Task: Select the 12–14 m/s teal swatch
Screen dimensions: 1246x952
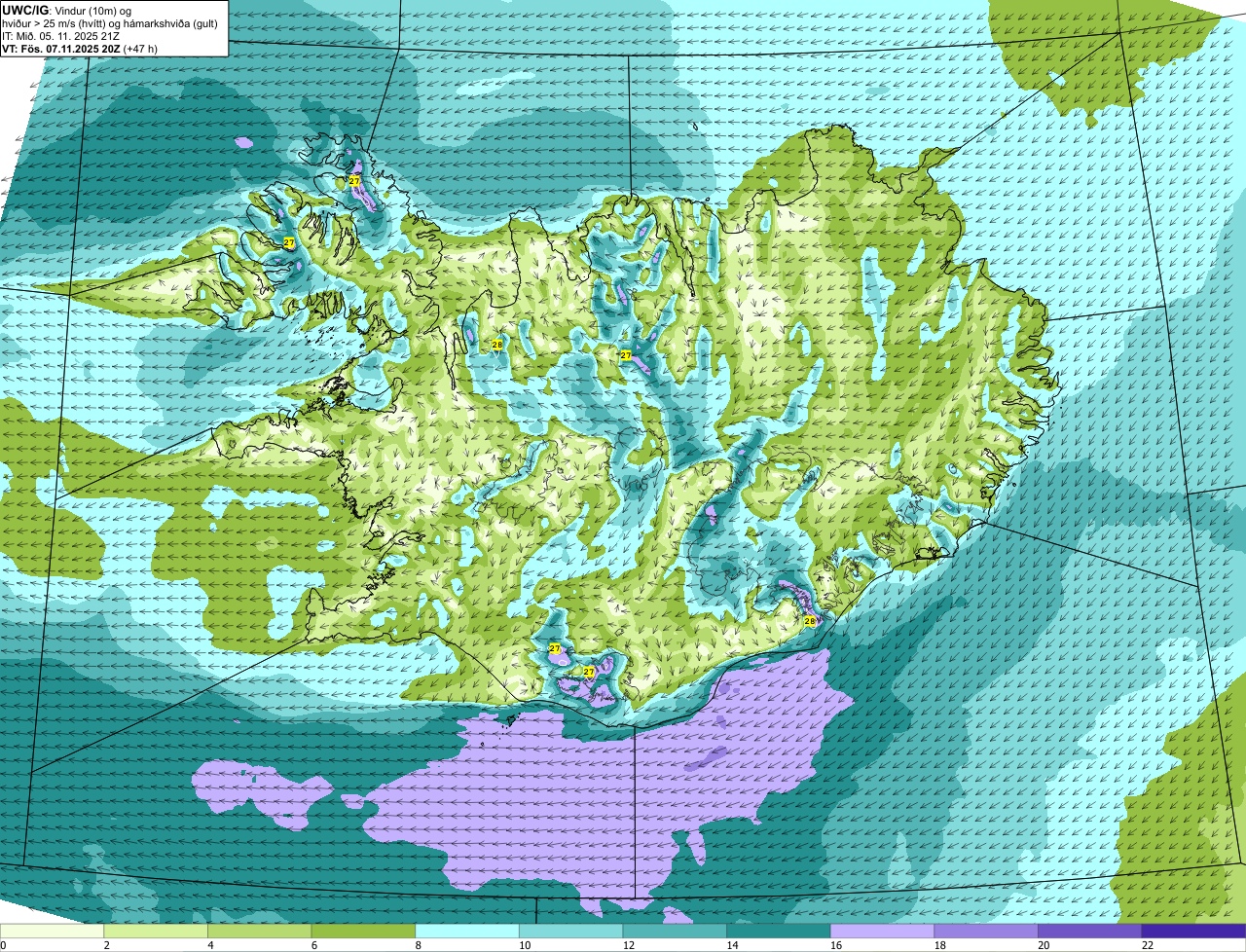Action: (675, 931)
